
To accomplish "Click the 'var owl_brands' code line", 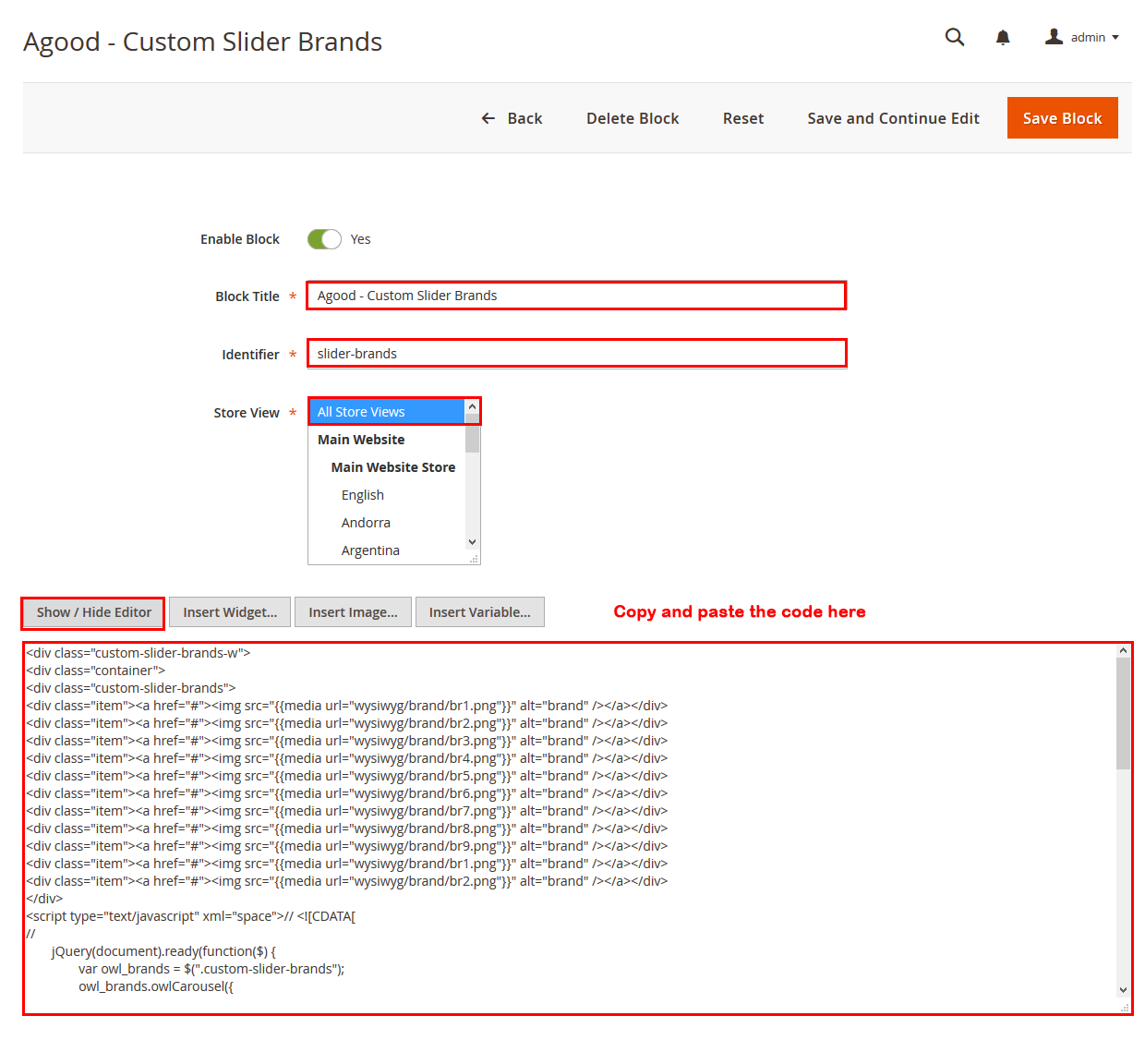I will pyautogui.click(x=211, y=969).
